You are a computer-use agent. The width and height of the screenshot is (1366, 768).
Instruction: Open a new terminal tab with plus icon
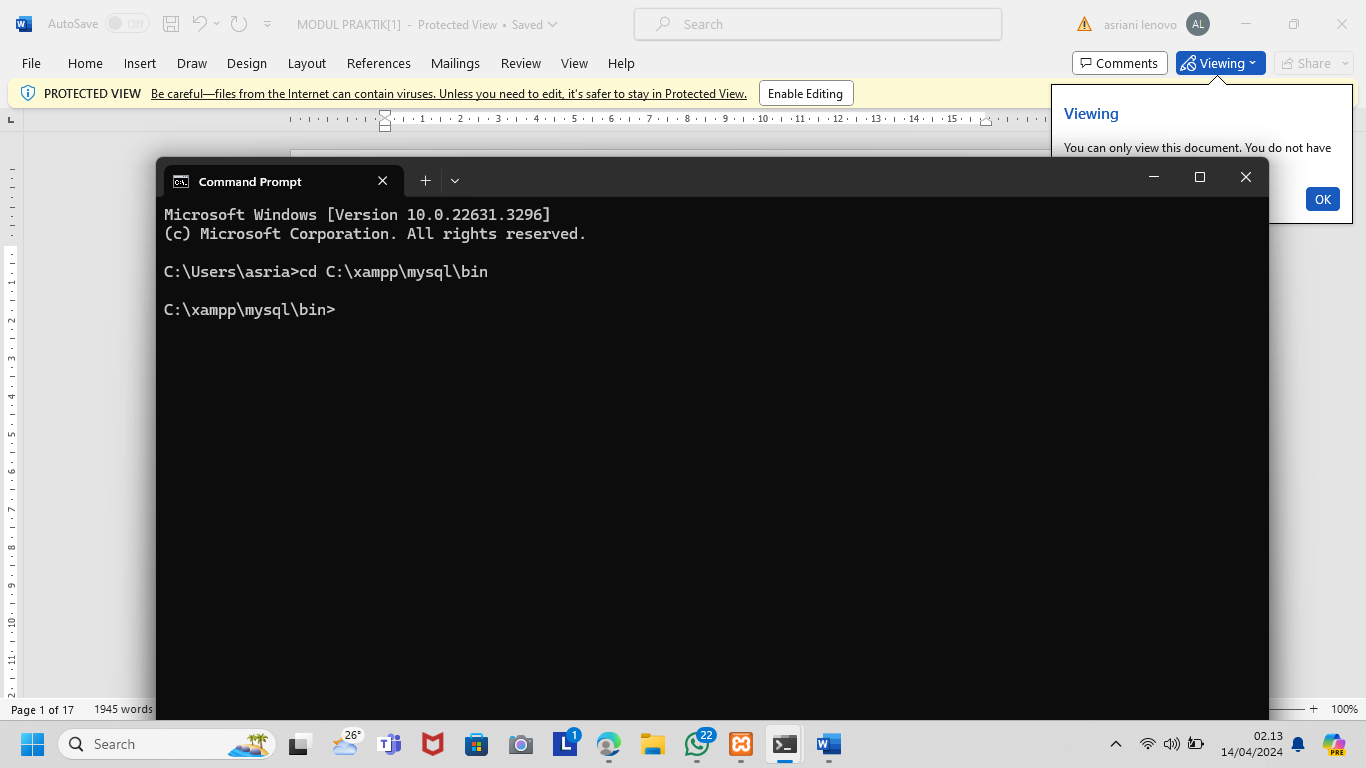(425, 181)
